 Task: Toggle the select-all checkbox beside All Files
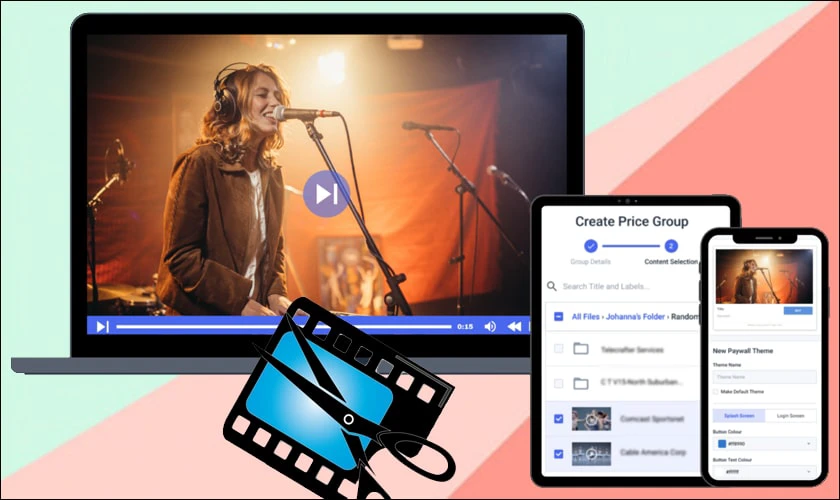(x=558, y=317)
